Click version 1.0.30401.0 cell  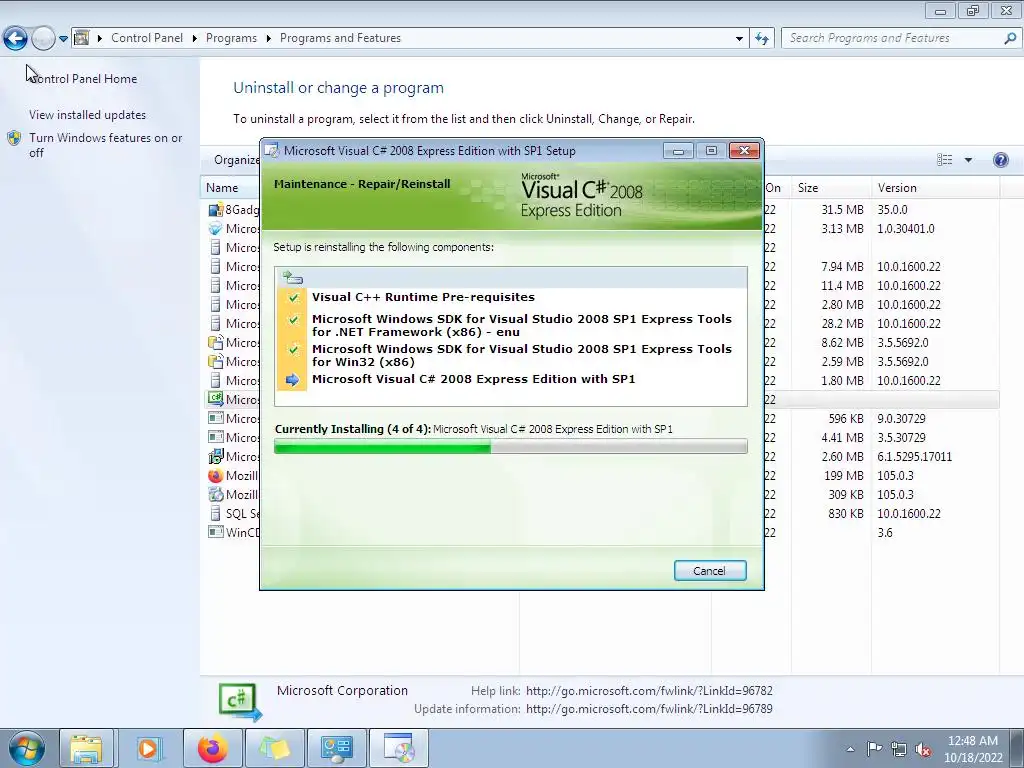coord(906,229)
